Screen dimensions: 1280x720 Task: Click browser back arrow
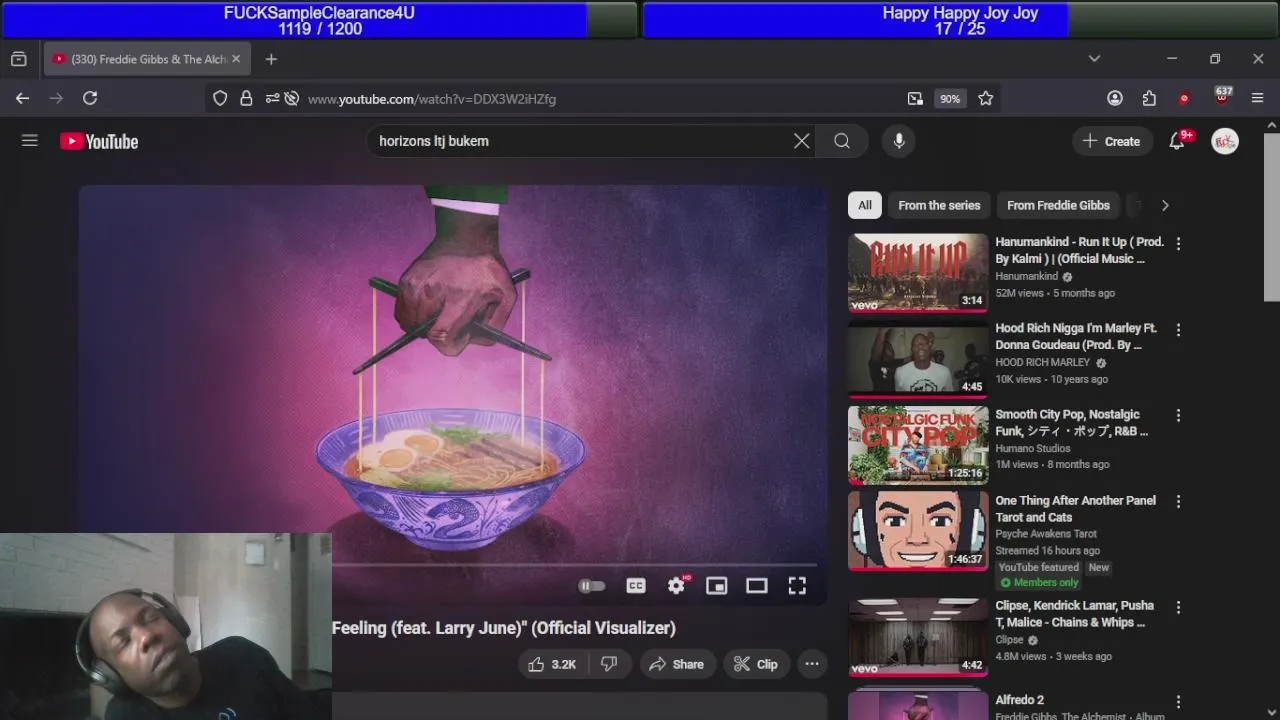22,98
